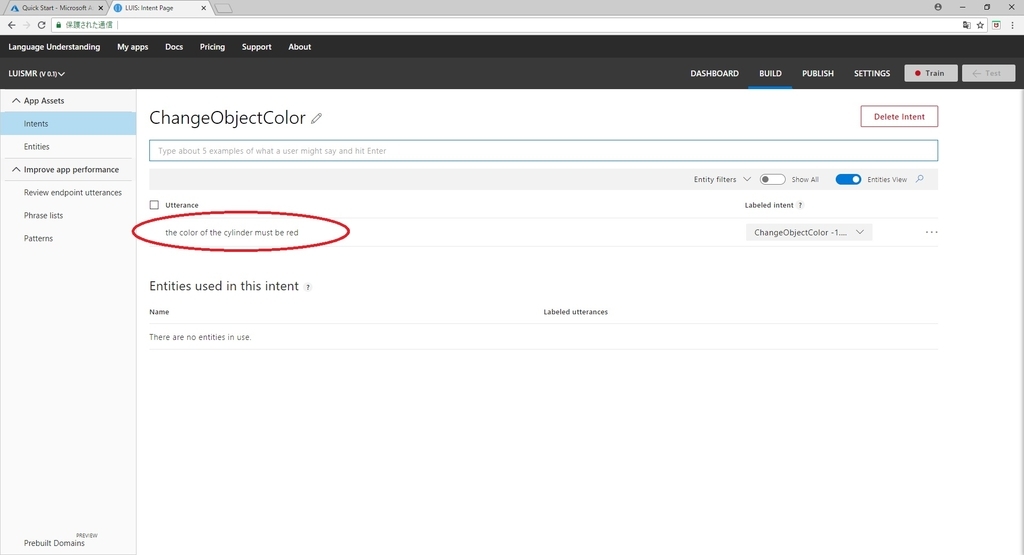Go to the SETTINGS tab

pos(872,73)
